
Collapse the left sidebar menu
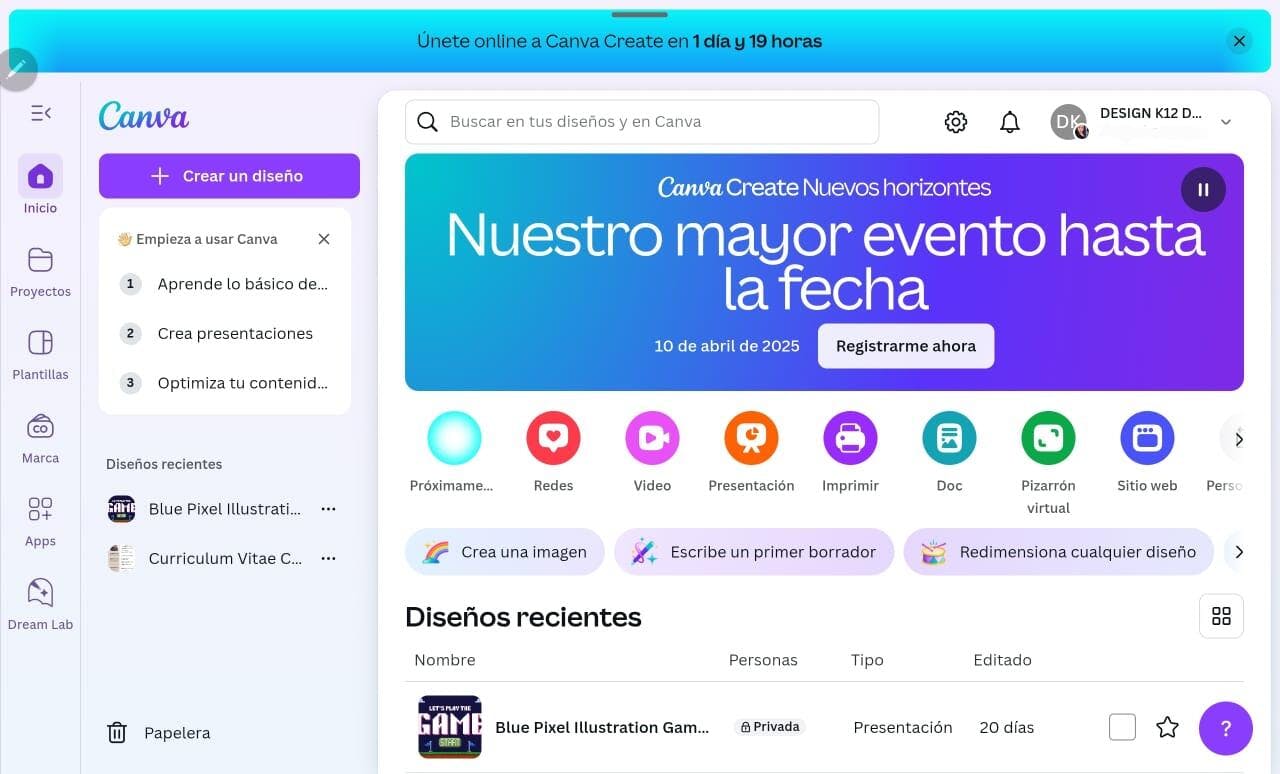40,113
